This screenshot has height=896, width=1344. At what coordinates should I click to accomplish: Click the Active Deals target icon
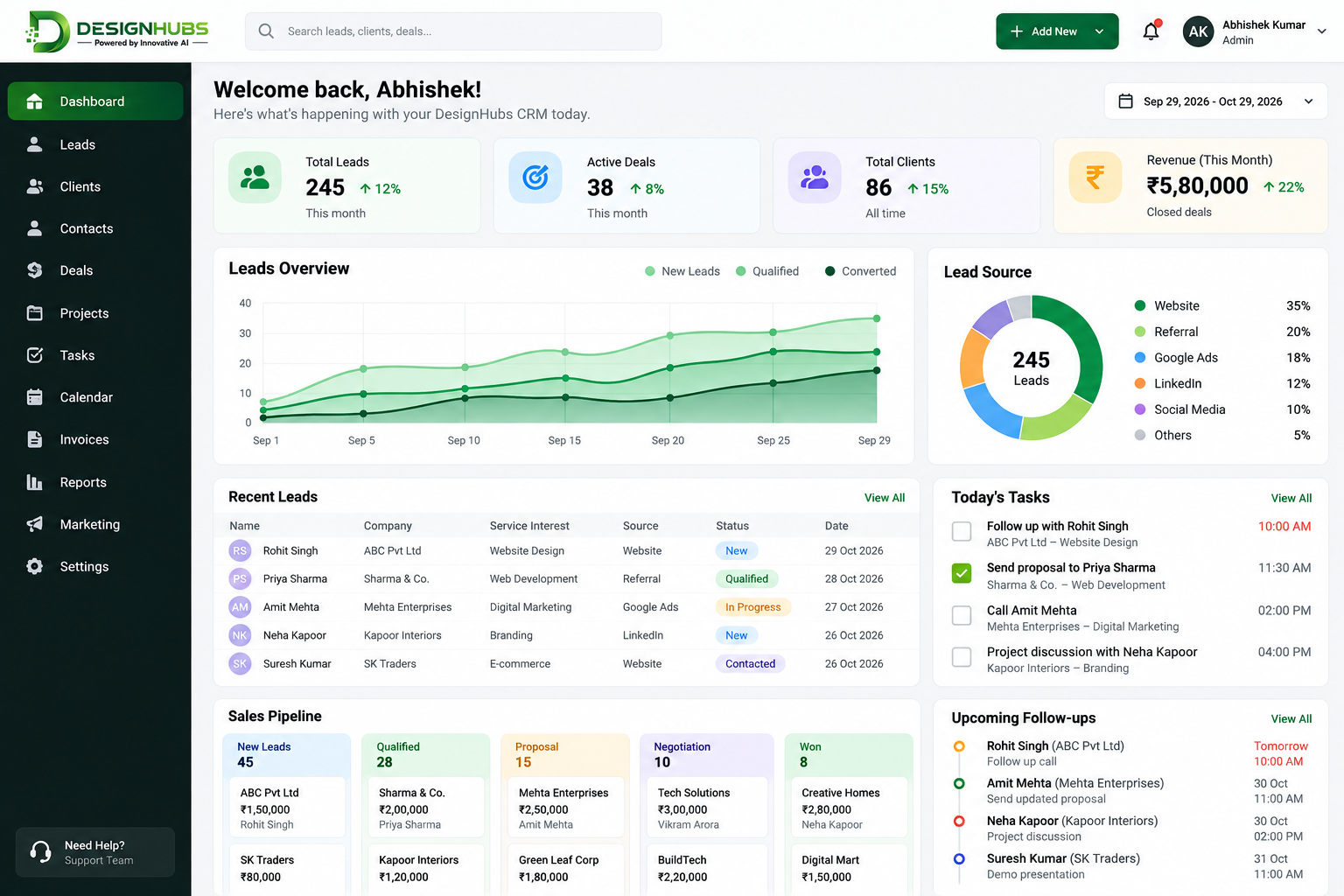[535, 178]
